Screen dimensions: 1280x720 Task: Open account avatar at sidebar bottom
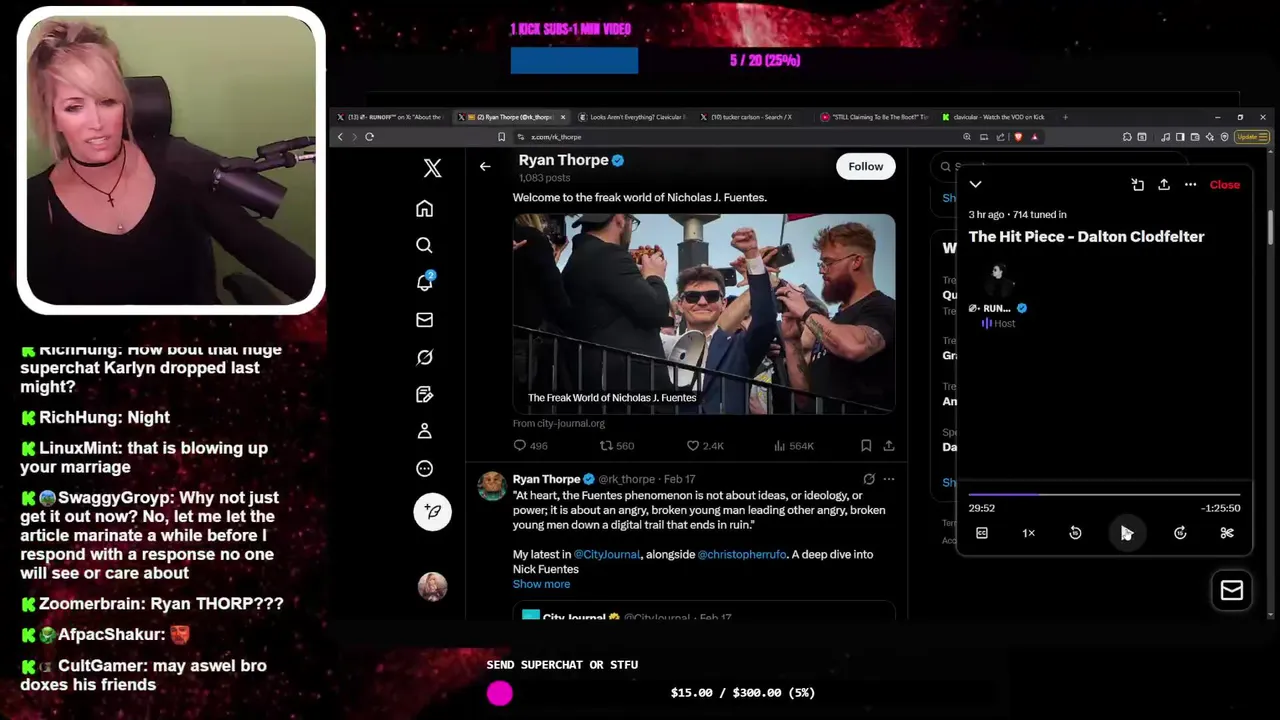click(432, 586)
